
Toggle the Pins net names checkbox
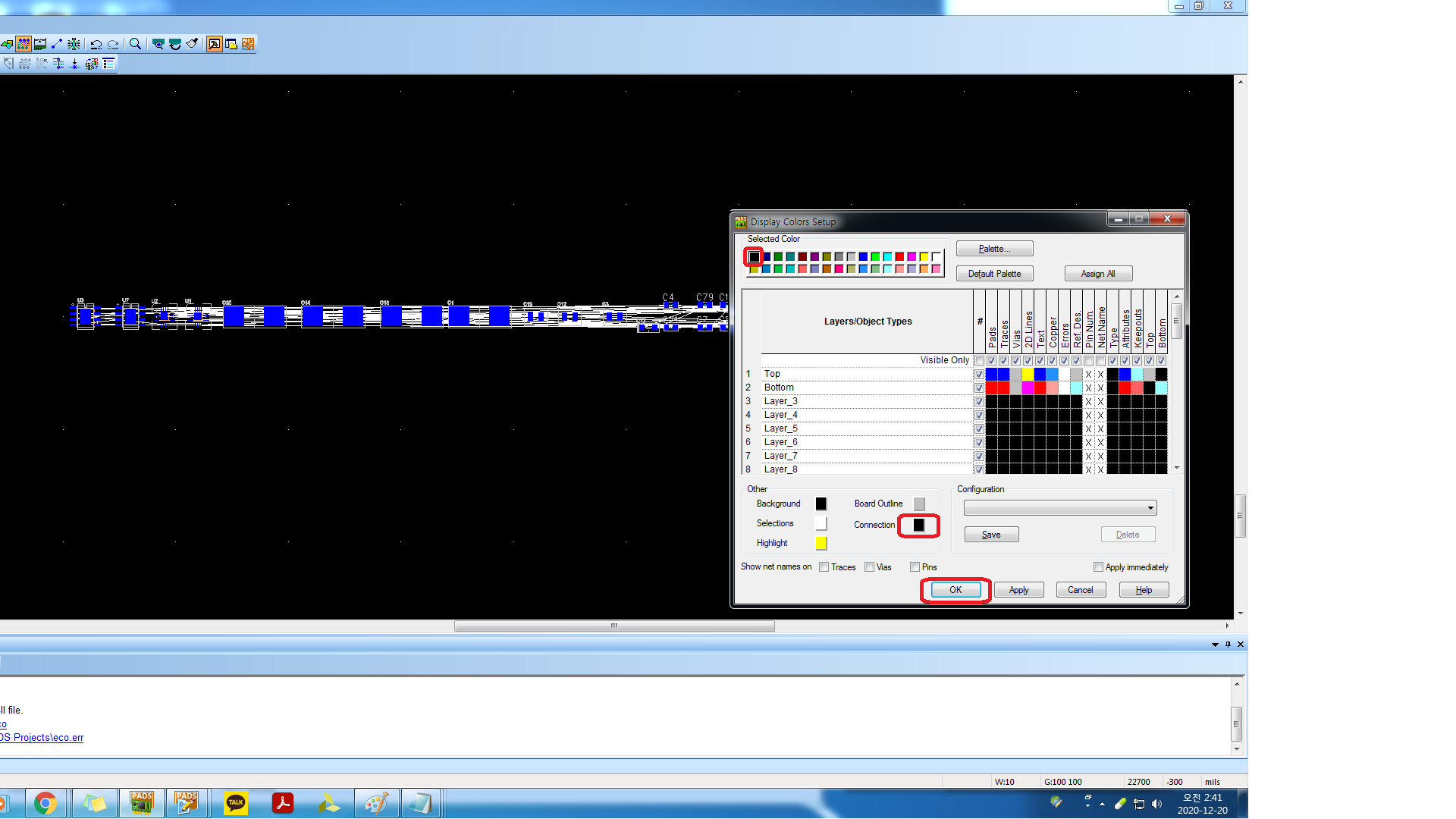click(915, 567)
